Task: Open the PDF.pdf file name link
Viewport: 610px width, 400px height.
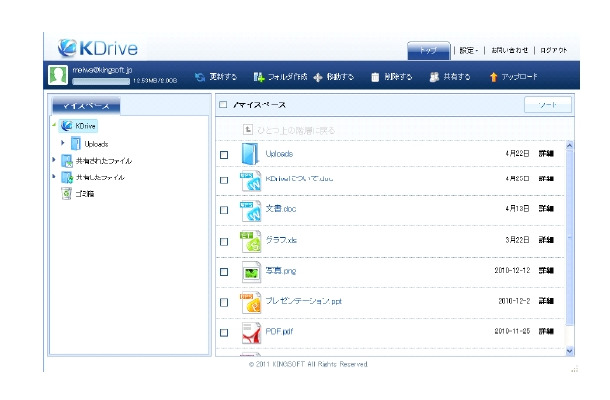Action: [x=279, y=331]
